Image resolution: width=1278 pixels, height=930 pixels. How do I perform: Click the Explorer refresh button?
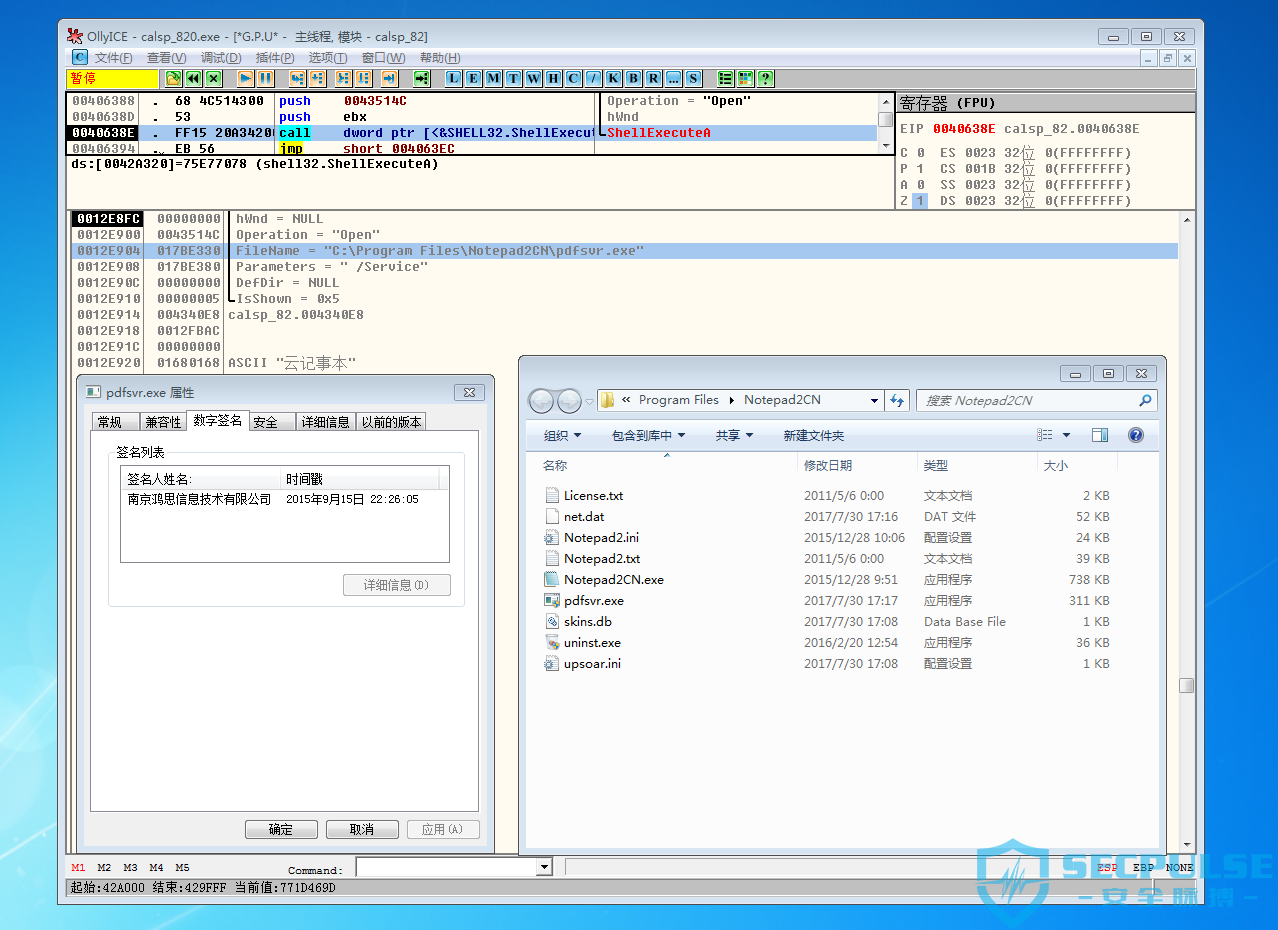click(898, 400)
